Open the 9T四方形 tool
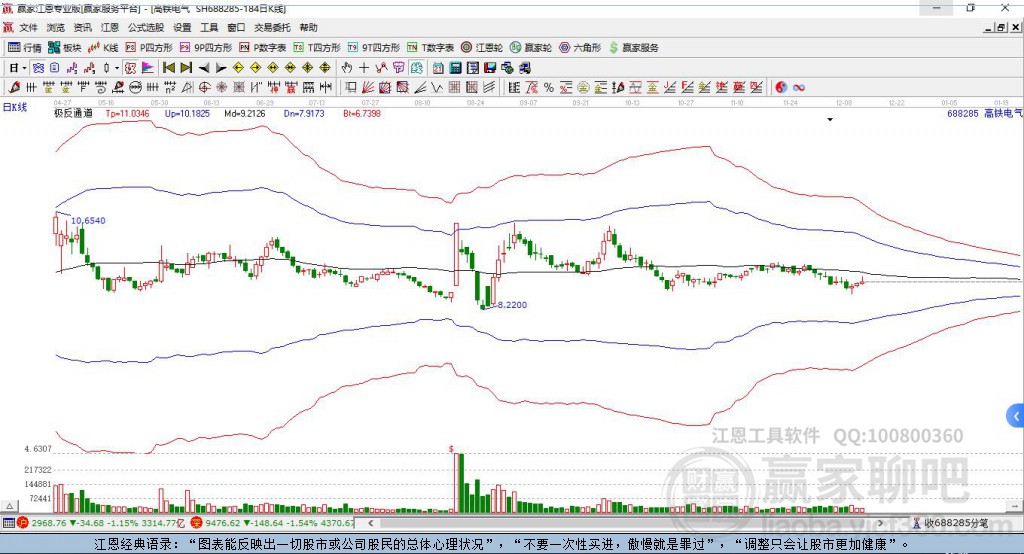Viewport: 1024px width, 554px height. point(374,48)
